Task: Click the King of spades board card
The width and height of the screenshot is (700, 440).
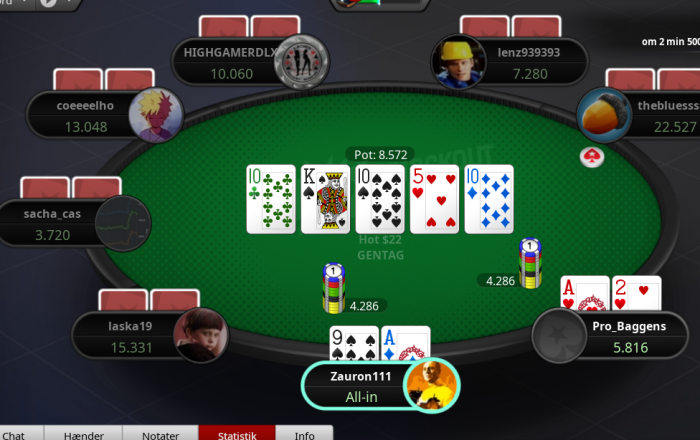Action: 325,199
